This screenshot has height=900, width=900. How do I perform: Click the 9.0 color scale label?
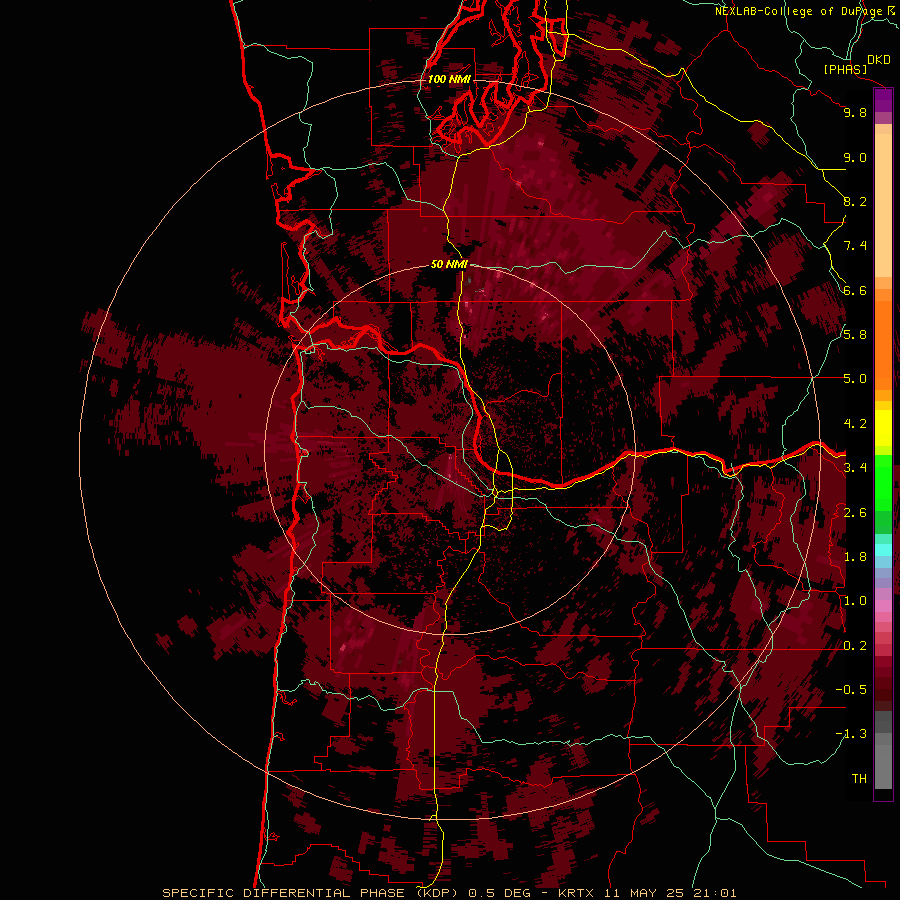click(x=855, y=157)
